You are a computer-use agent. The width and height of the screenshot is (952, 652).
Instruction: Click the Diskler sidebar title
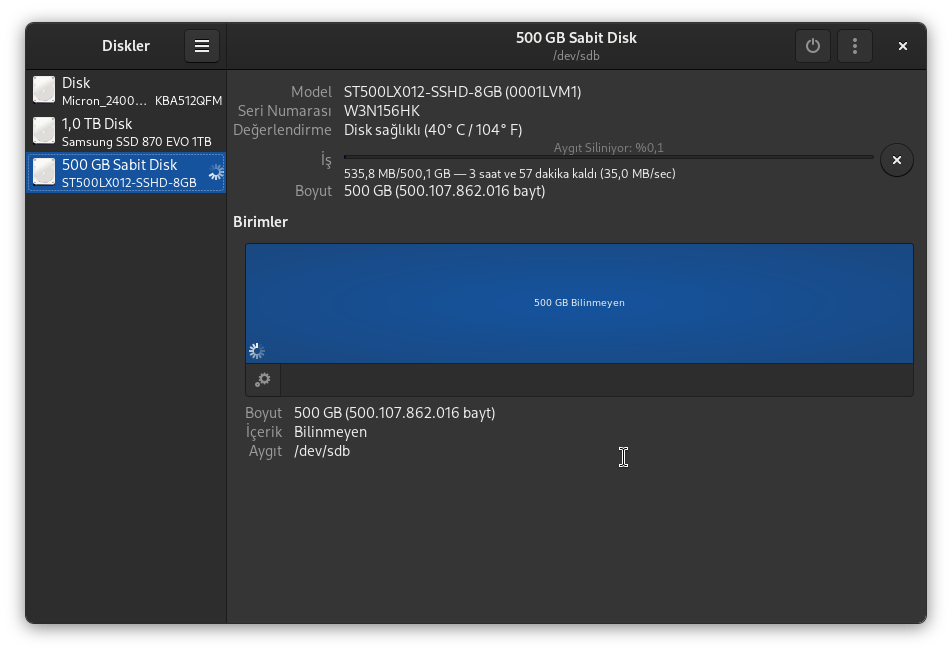[x=126, y=46]
